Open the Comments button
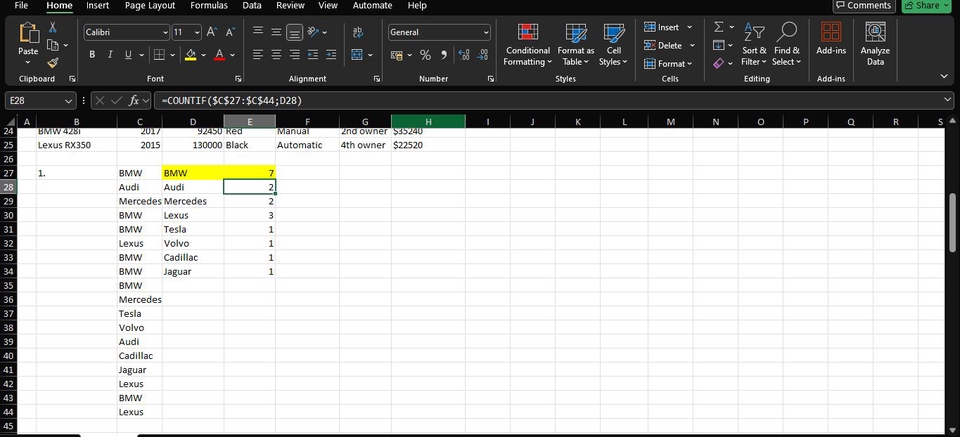 point(864,6)
